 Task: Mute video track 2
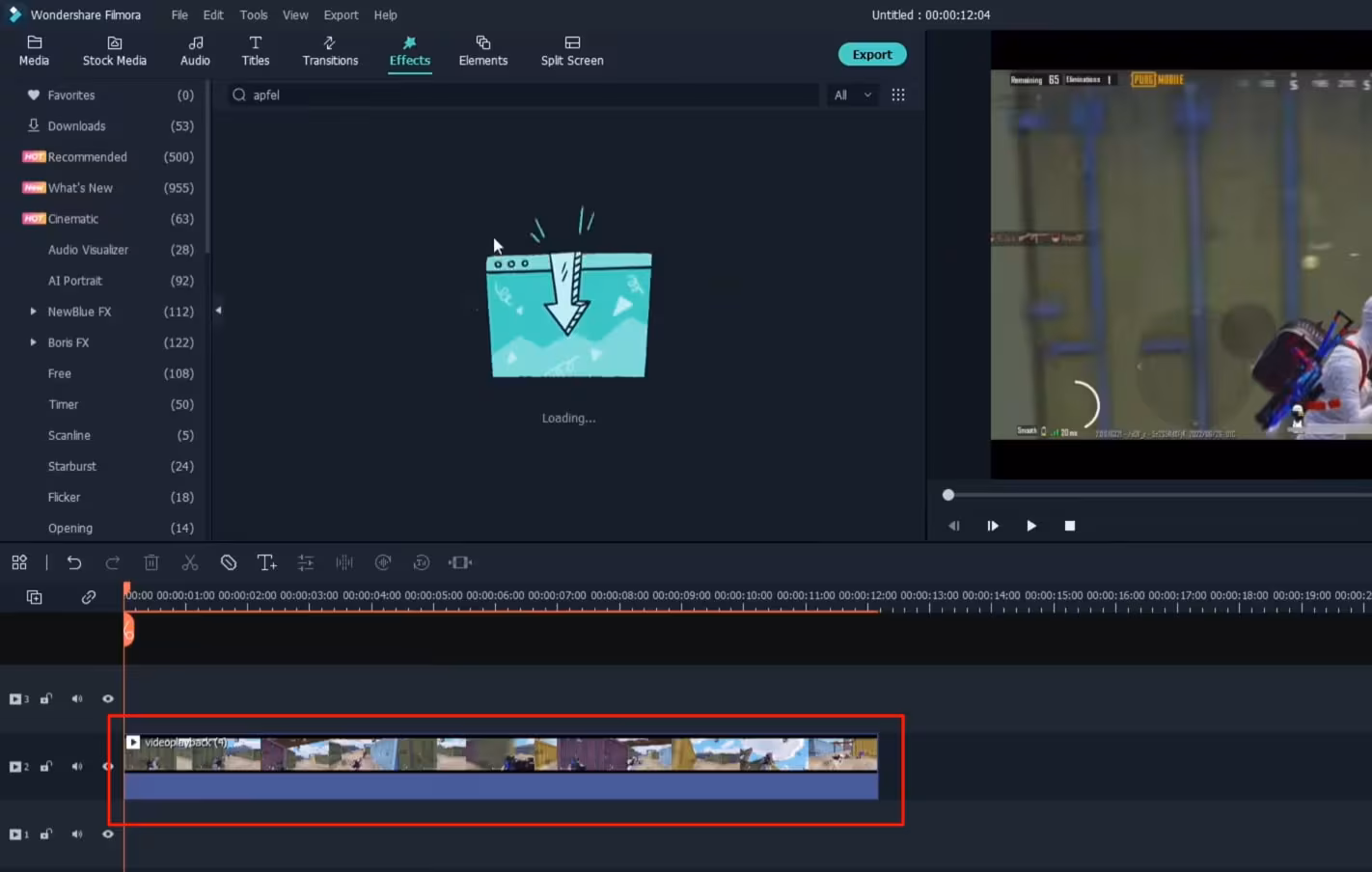point(77,766)
